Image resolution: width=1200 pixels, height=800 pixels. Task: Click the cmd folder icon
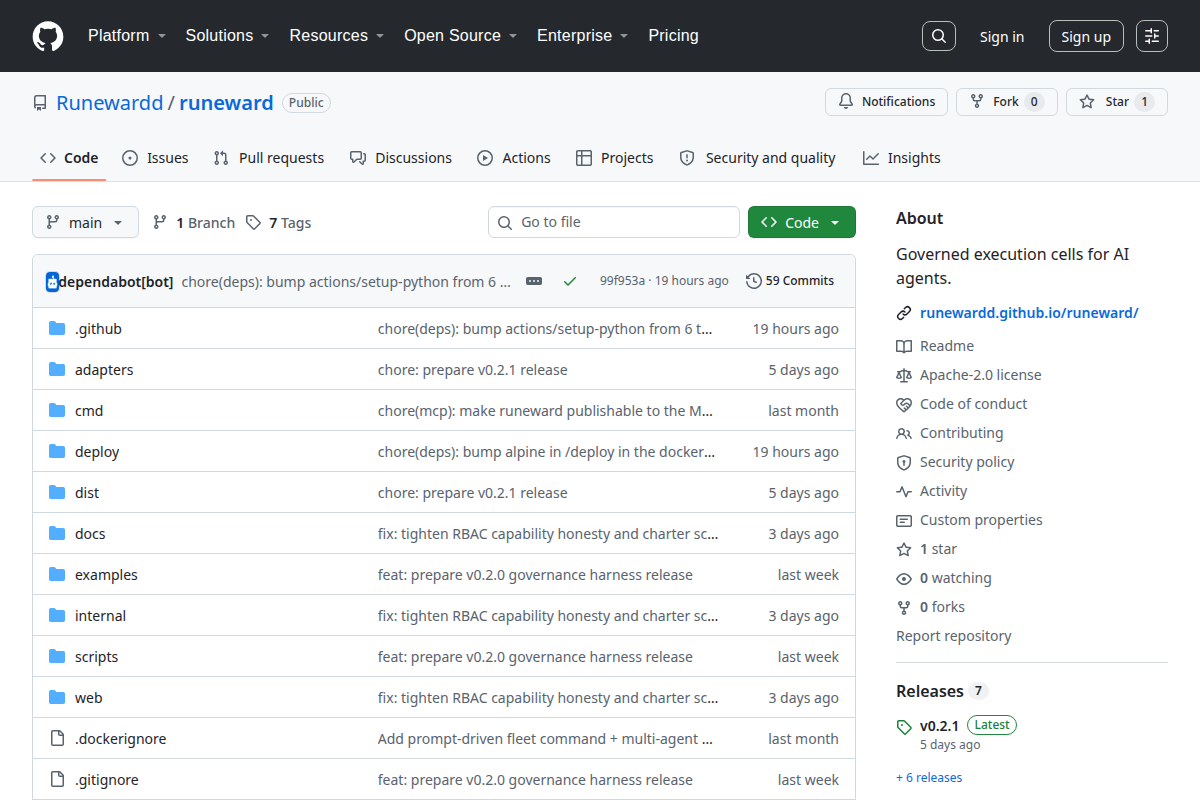(57, 411)
